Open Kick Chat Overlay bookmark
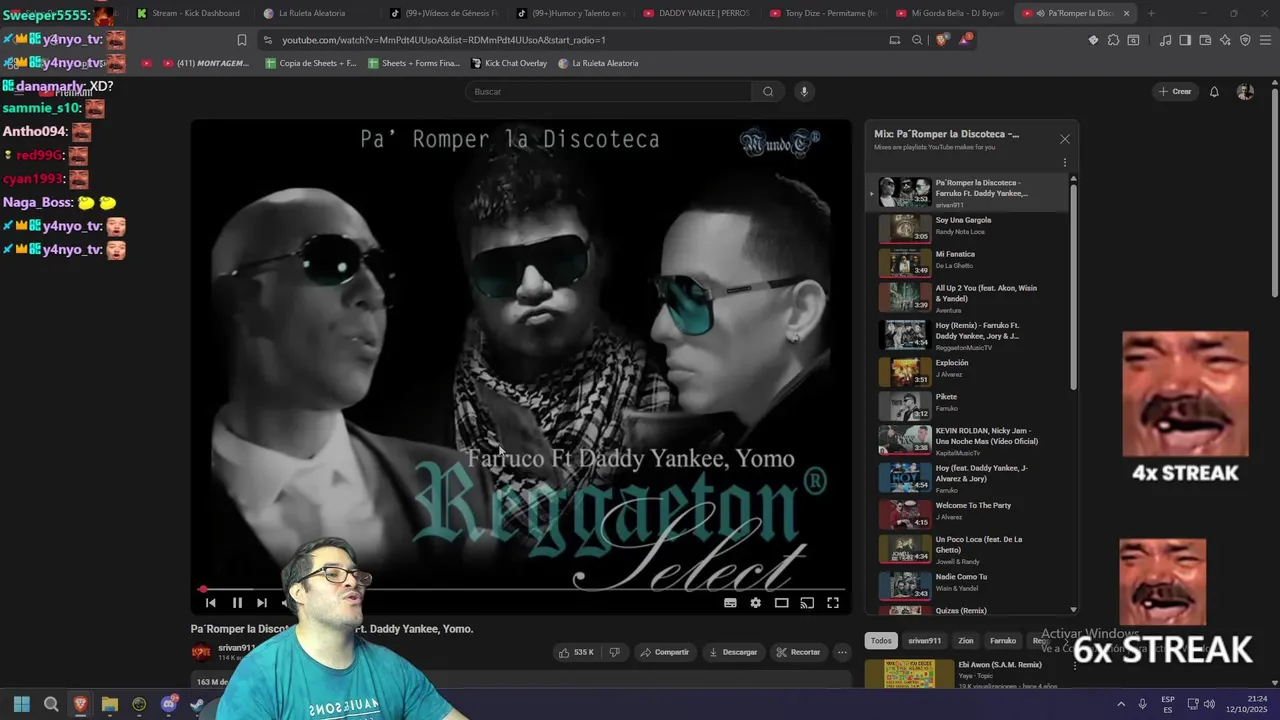 (x=509, y=63)
